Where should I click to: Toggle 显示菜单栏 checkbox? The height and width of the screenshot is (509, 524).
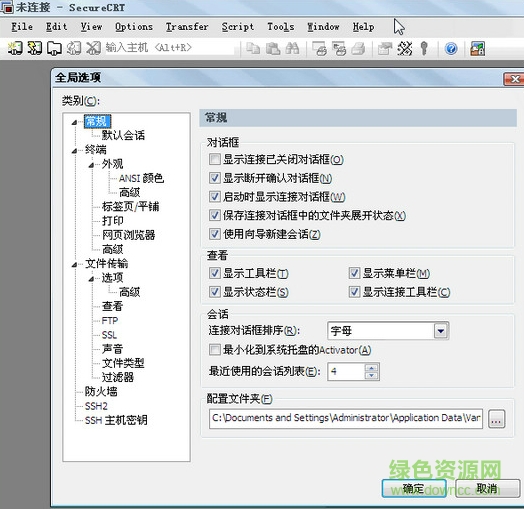[x=354, y=273]
